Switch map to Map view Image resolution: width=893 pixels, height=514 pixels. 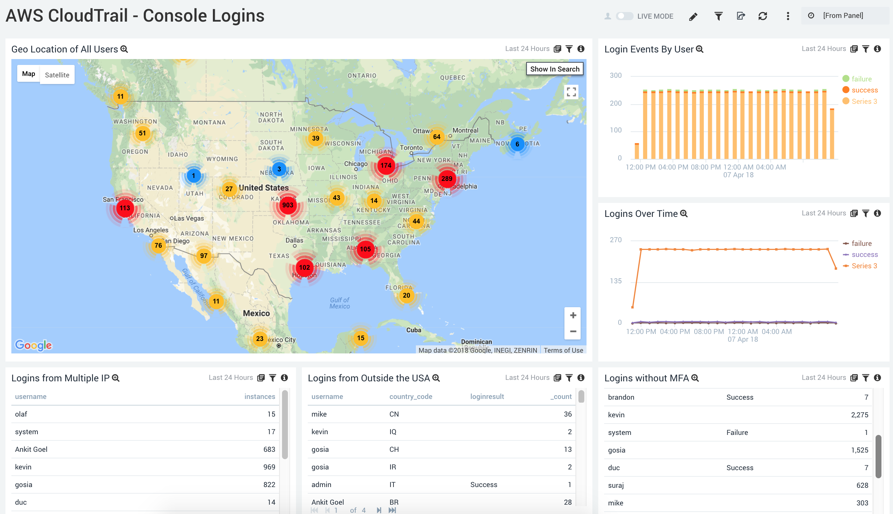(28, 74)
